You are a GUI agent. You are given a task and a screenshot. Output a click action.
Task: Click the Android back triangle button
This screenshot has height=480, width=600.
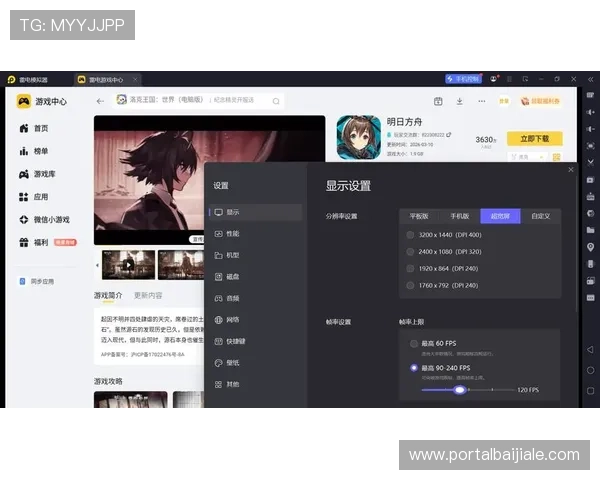pyautogui.click(x=590, y=349)
